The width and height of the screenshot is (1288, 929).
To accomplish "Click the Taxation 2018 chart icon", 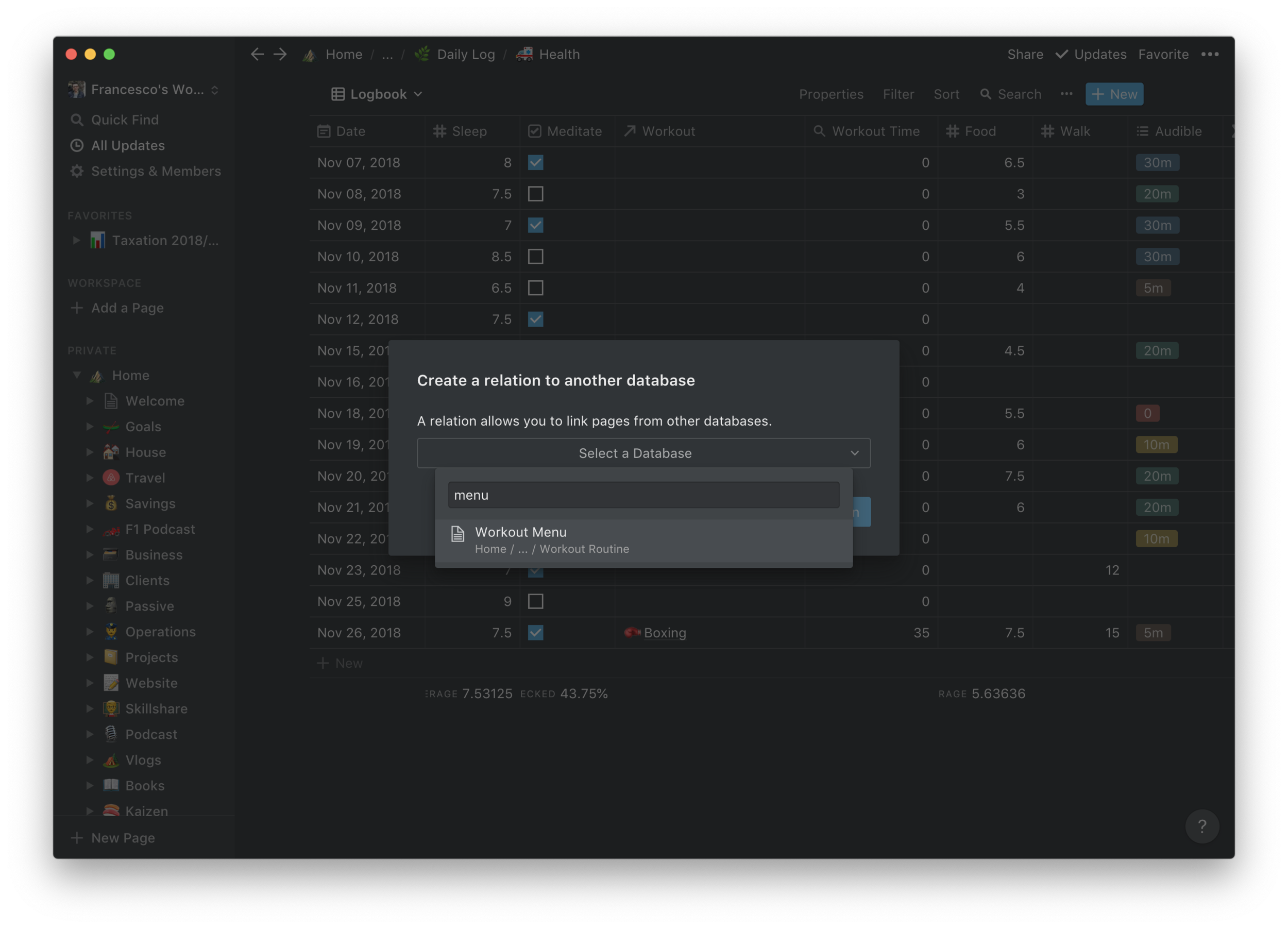I will (x=98, y=240).
